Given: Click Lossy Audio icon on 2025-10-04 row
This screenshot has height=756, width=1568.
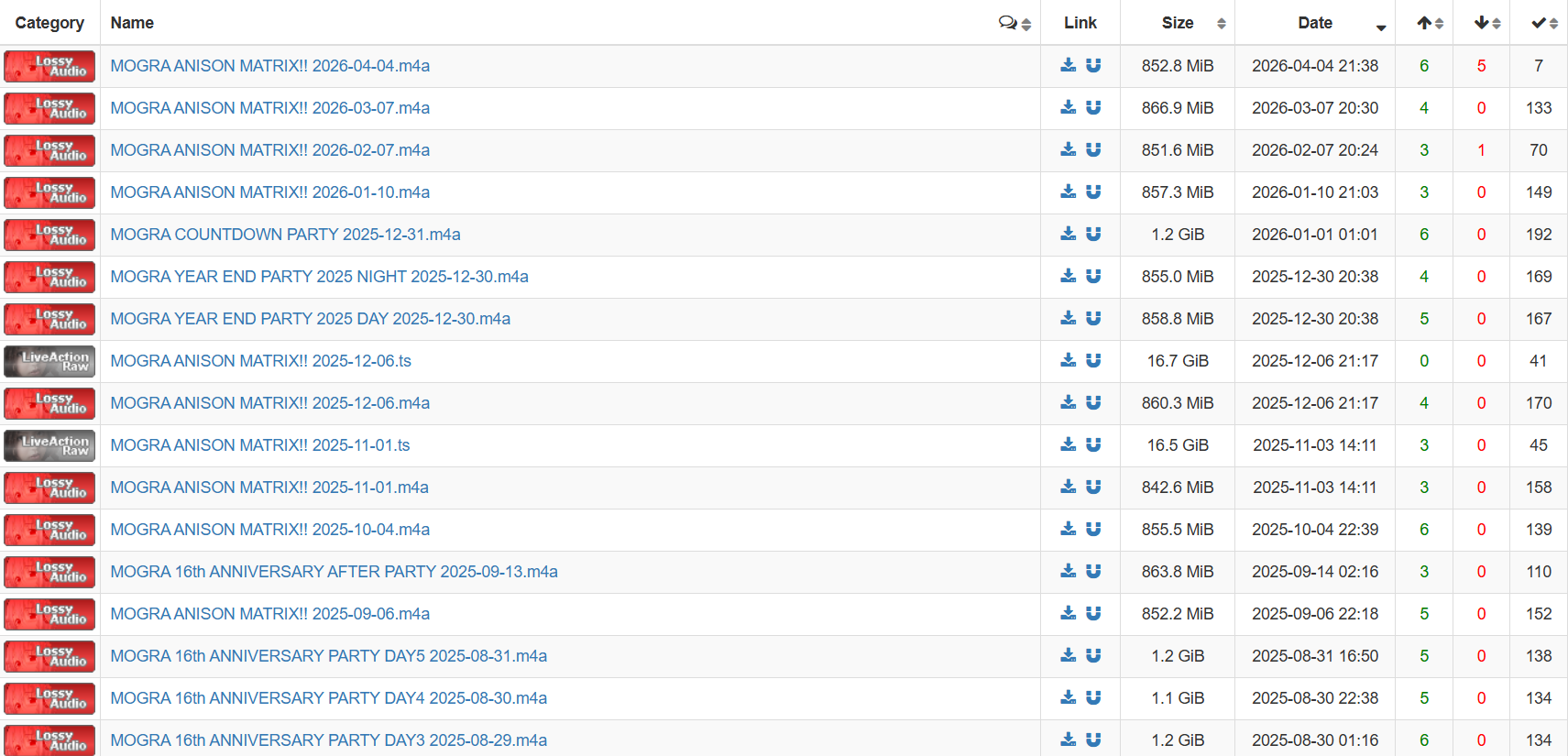Looking at the screenshot, I should 49,530.
